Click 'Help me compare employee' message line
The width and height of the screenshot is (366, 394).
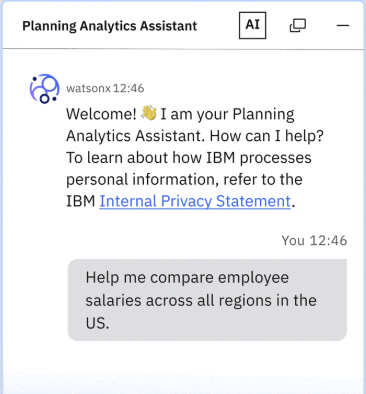[x=187, y=278]
